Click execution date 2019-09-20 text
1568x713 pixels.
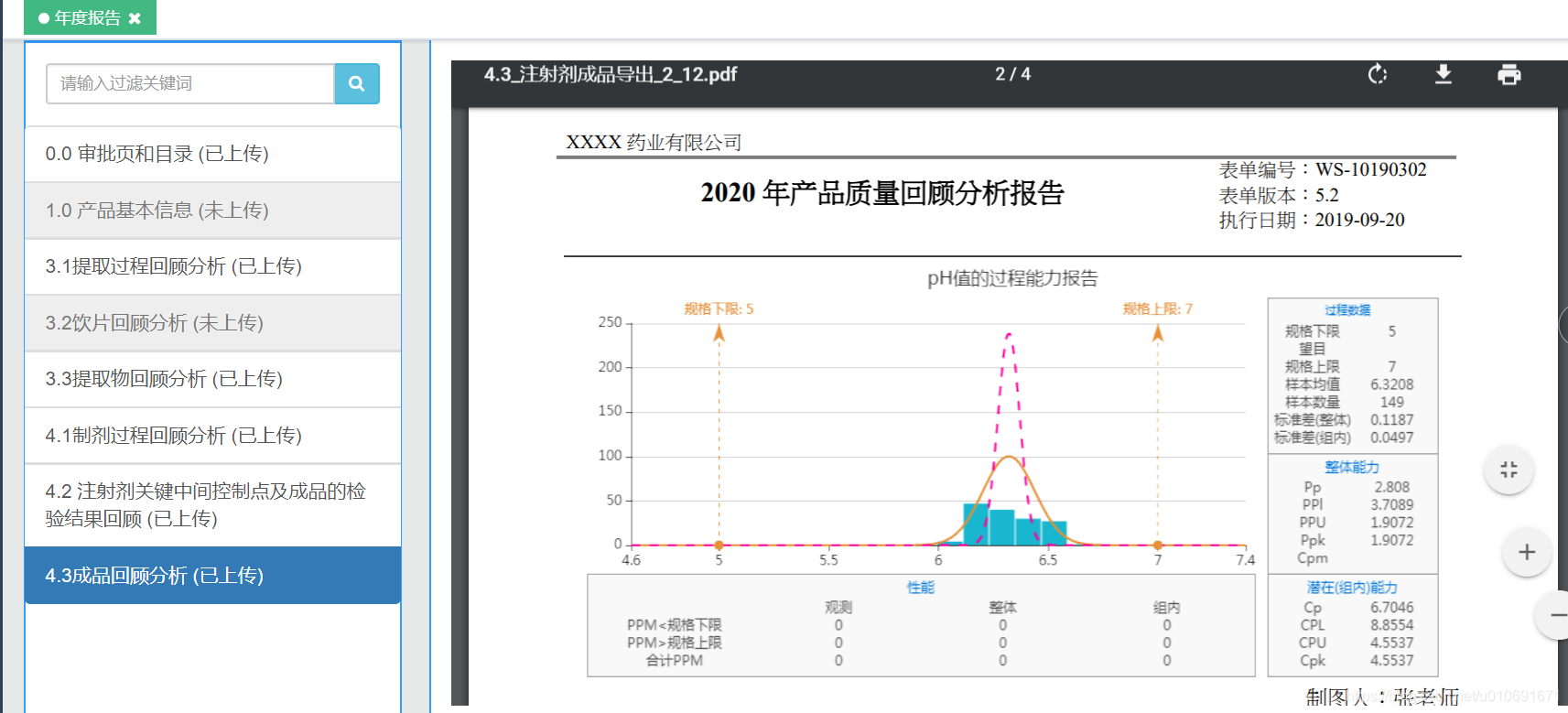[1359, 220]
